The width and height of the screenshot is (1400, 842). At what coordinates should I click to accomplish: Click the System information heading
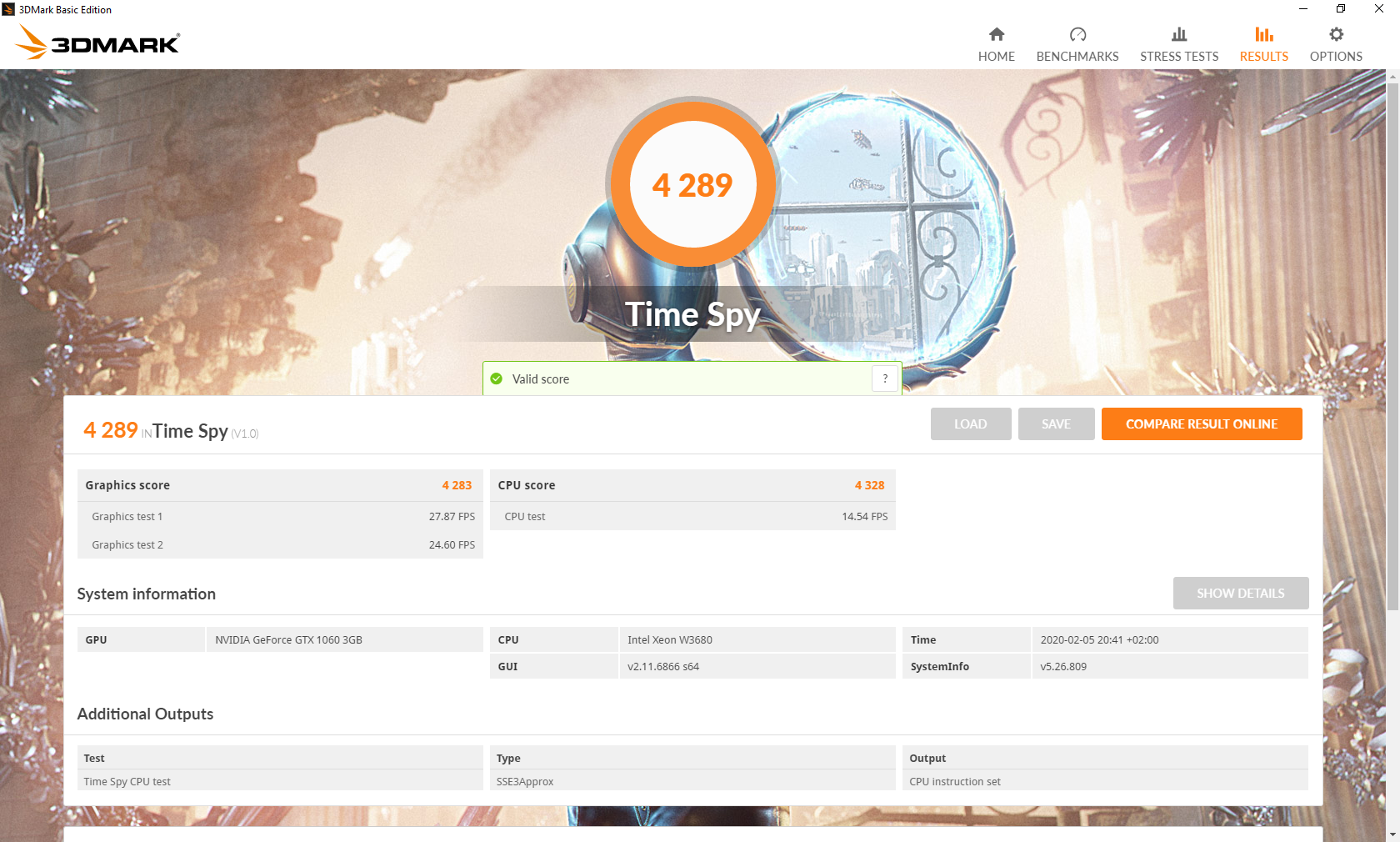click(147, 594)
